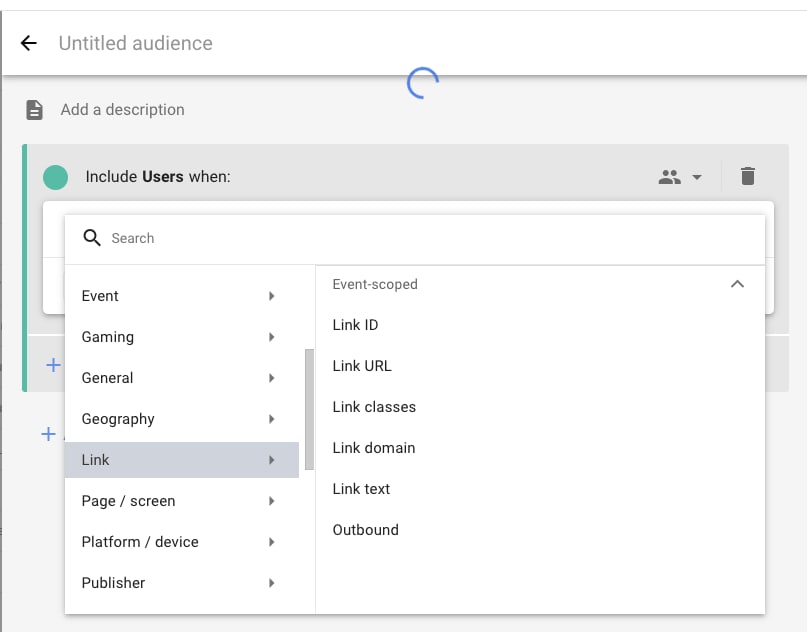Click the description document icon
Screen dimensions: 807x632
coord(35,110)
